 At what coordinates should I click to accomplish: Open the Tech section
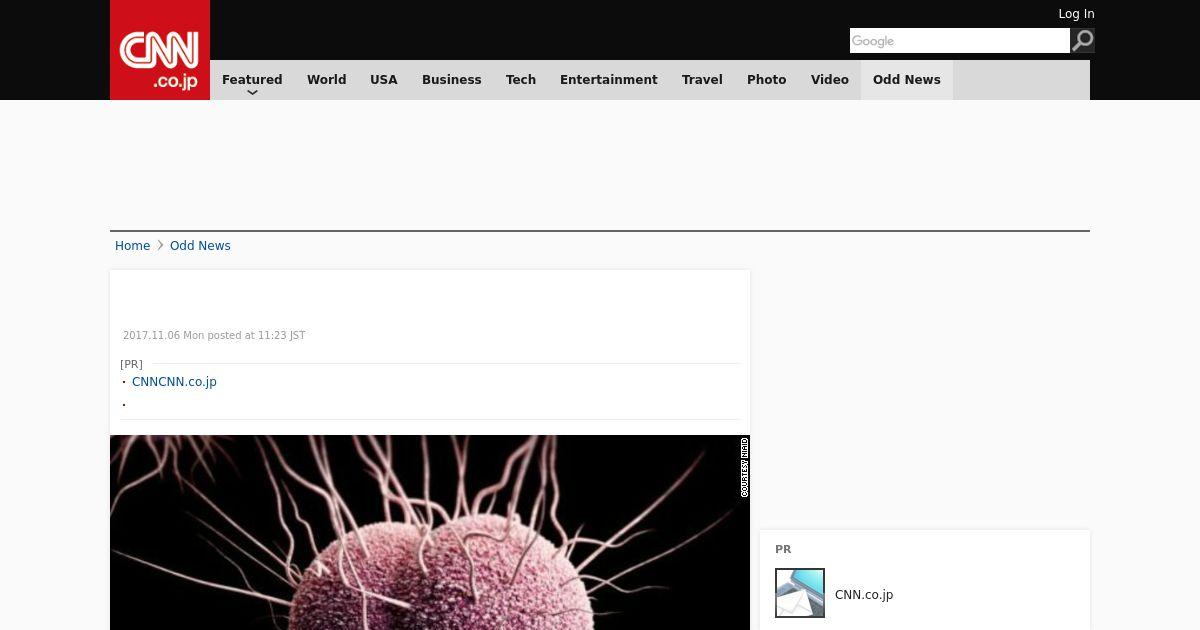(521, 80)
